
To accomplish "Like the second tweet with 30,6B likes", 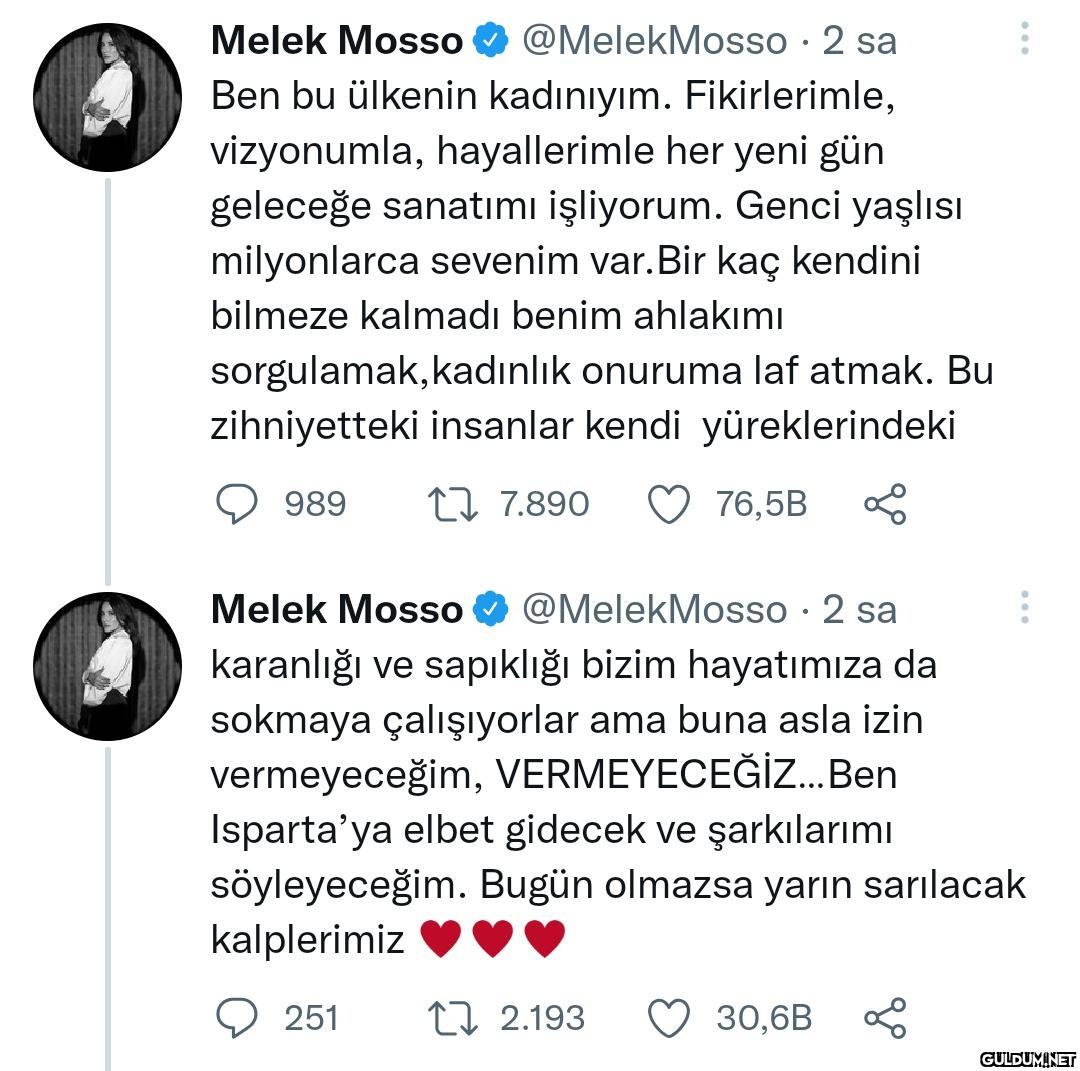I will pos(669,1017).
